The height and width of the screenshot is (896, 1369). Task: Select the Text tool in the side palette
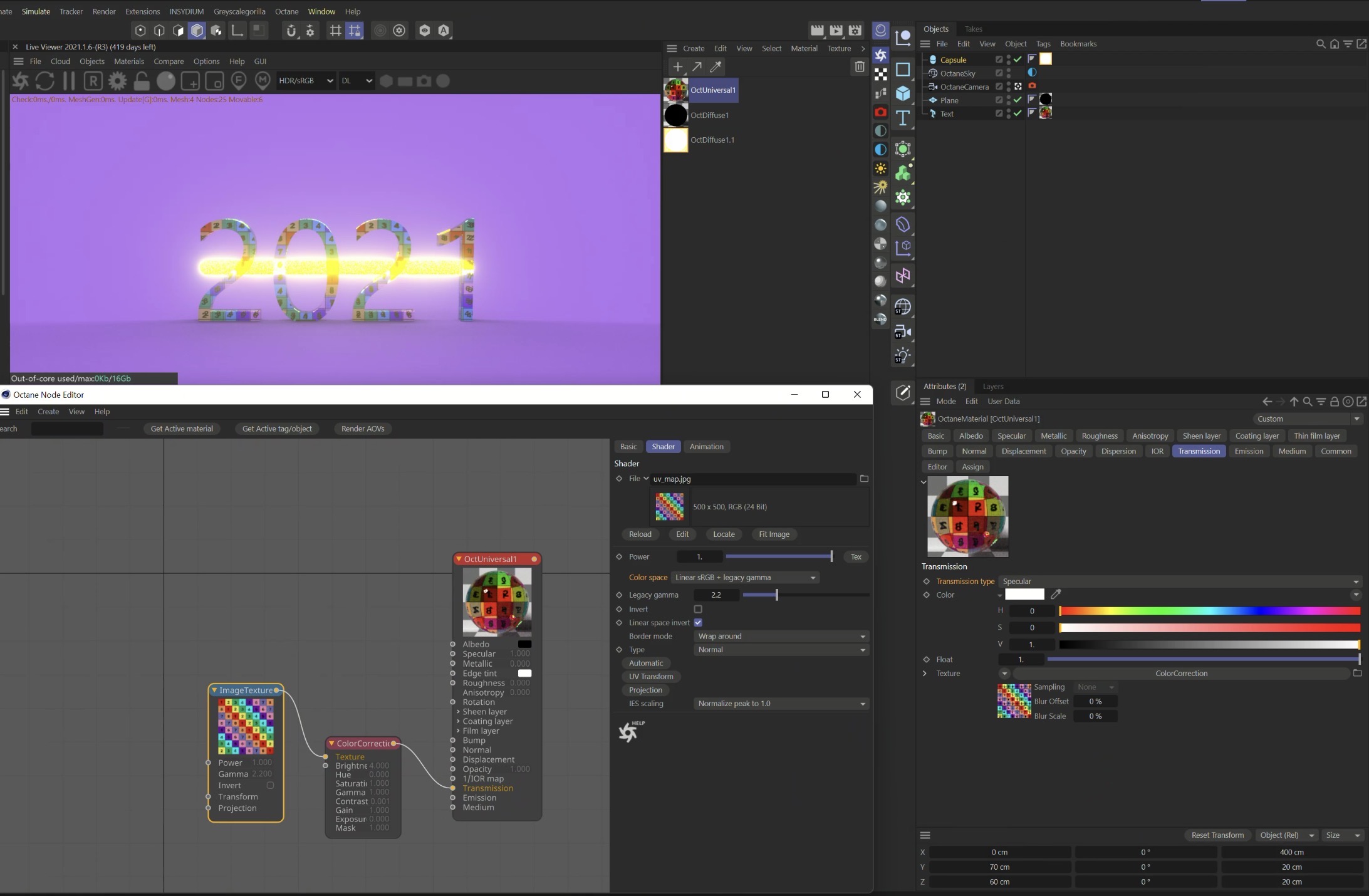tap(902, 118)
